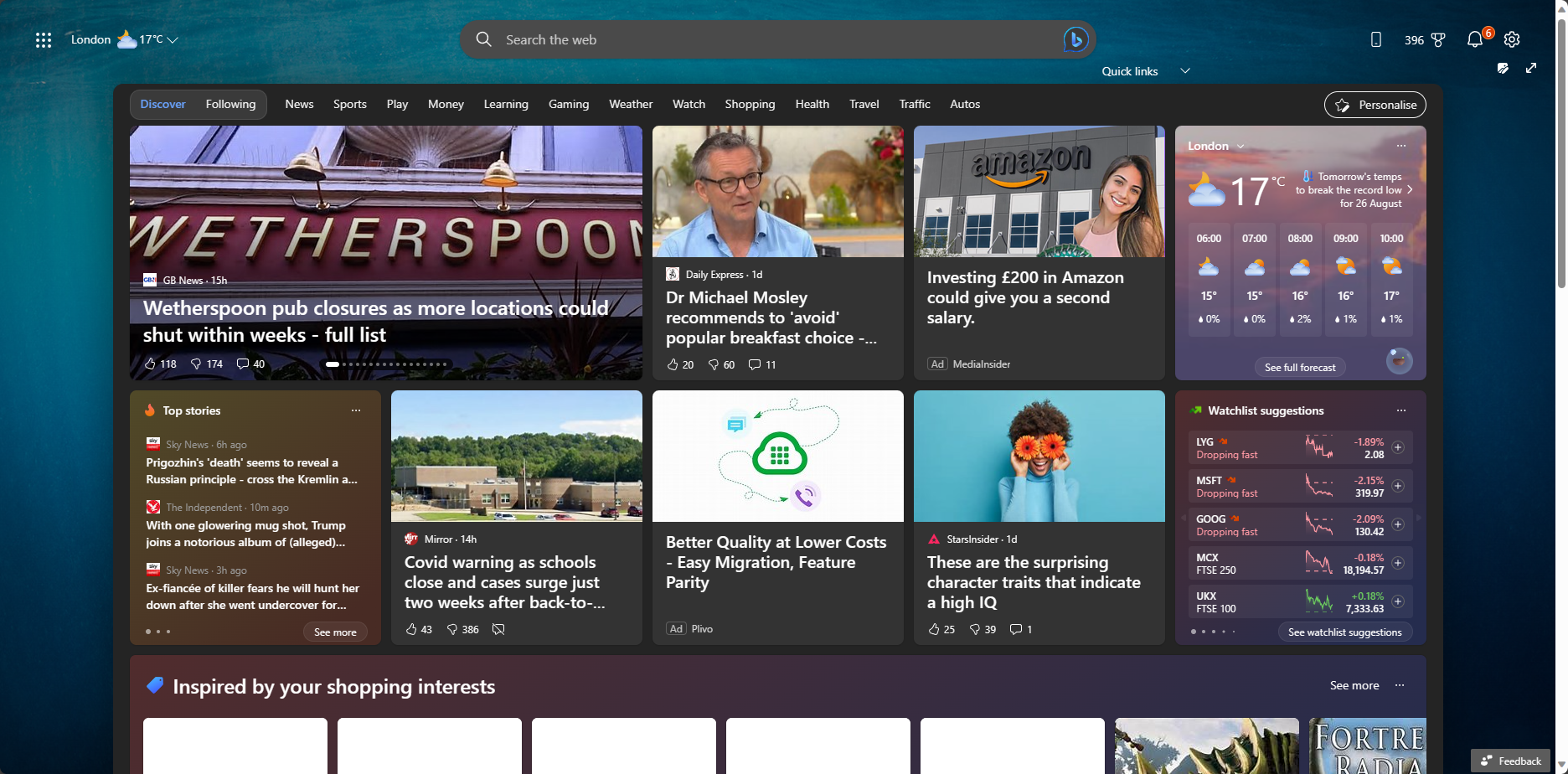Open weather card more options menu
The image size is (1568, 774).
(1401, 146)
